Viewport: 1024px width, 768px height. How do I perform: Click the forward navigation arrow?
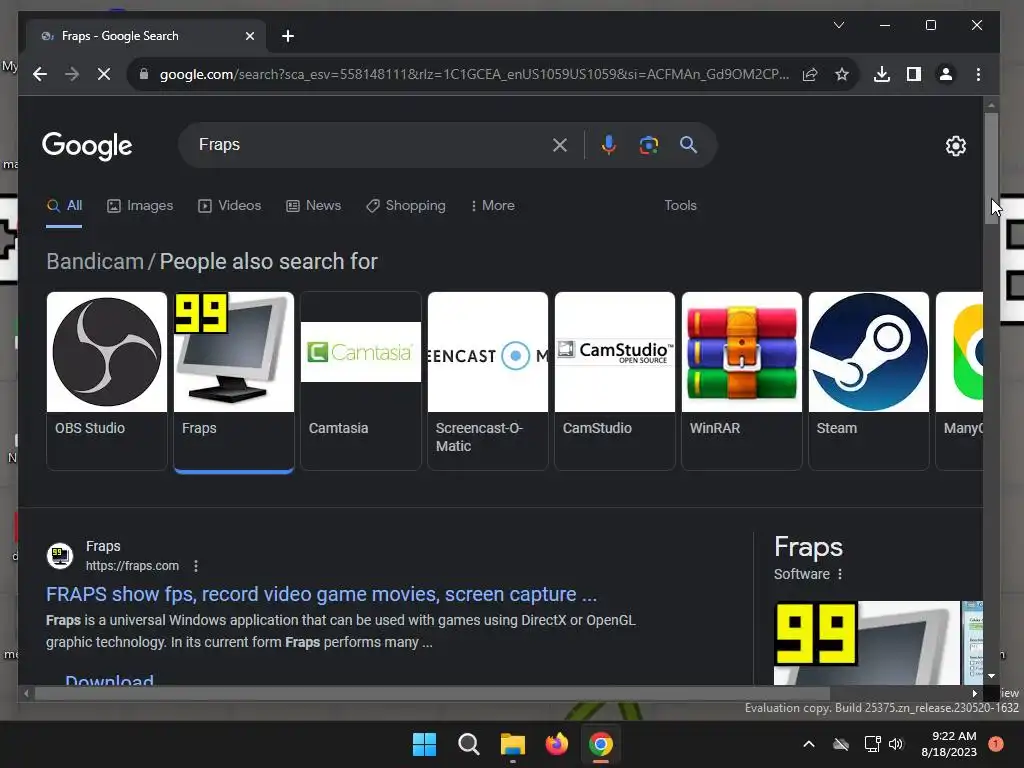pyautogui.click(x=72, y=74)
